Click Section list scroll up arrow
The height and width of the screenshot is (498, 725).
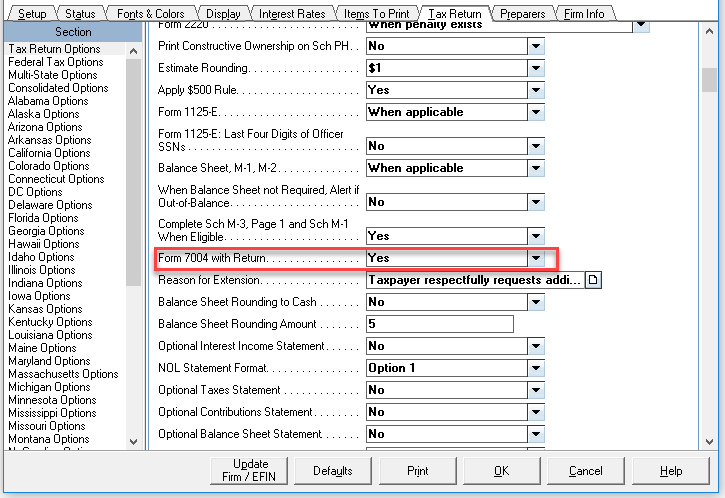pos(134,51)
